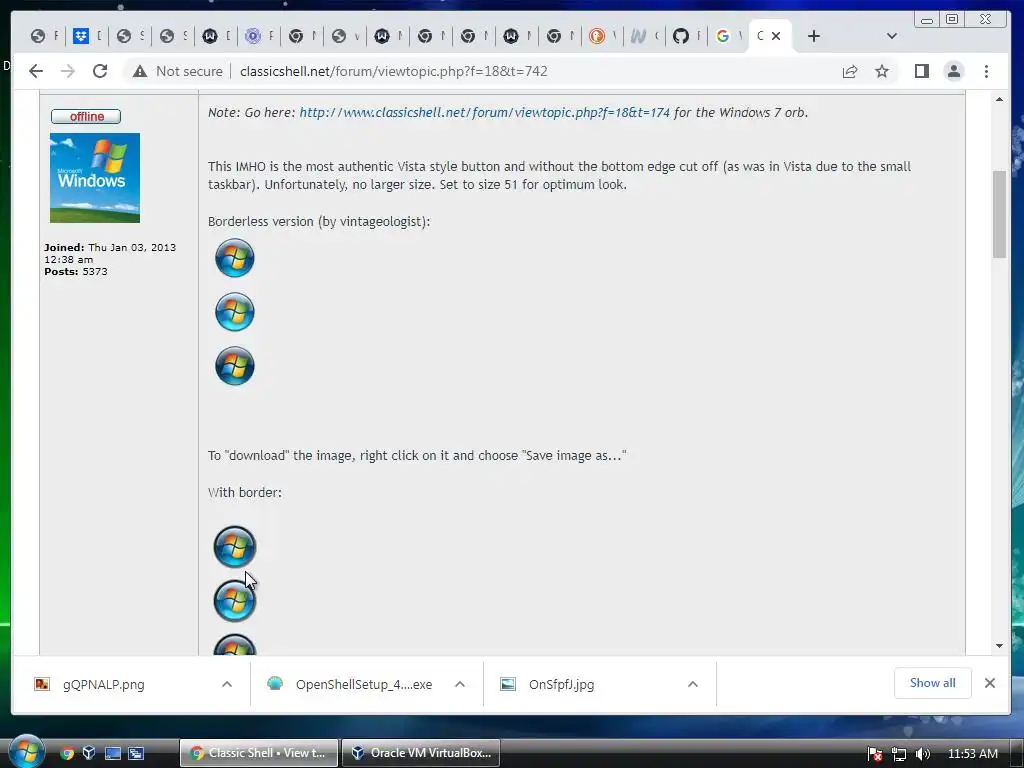Click 'Borderless version (by vintageologist):' text

(x=319, y=221)
